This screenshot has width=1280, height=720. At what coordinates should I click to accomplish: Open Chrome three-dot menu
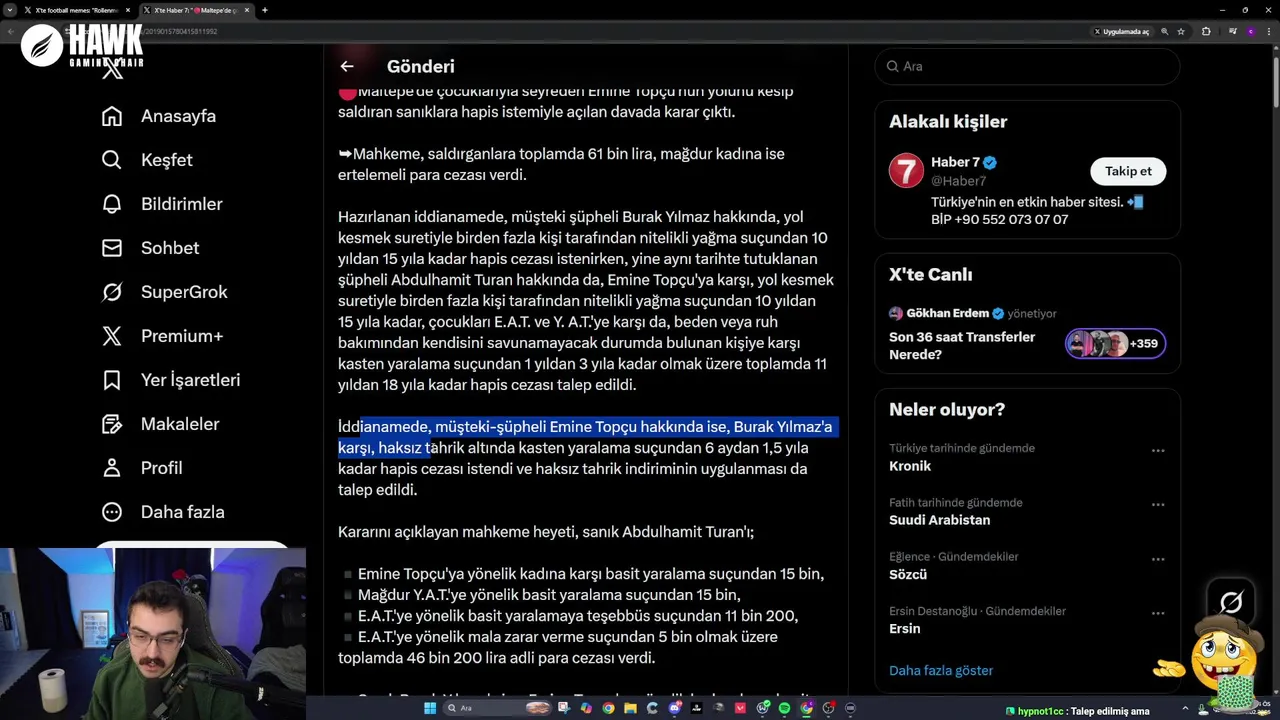(x=1268, y=31)
